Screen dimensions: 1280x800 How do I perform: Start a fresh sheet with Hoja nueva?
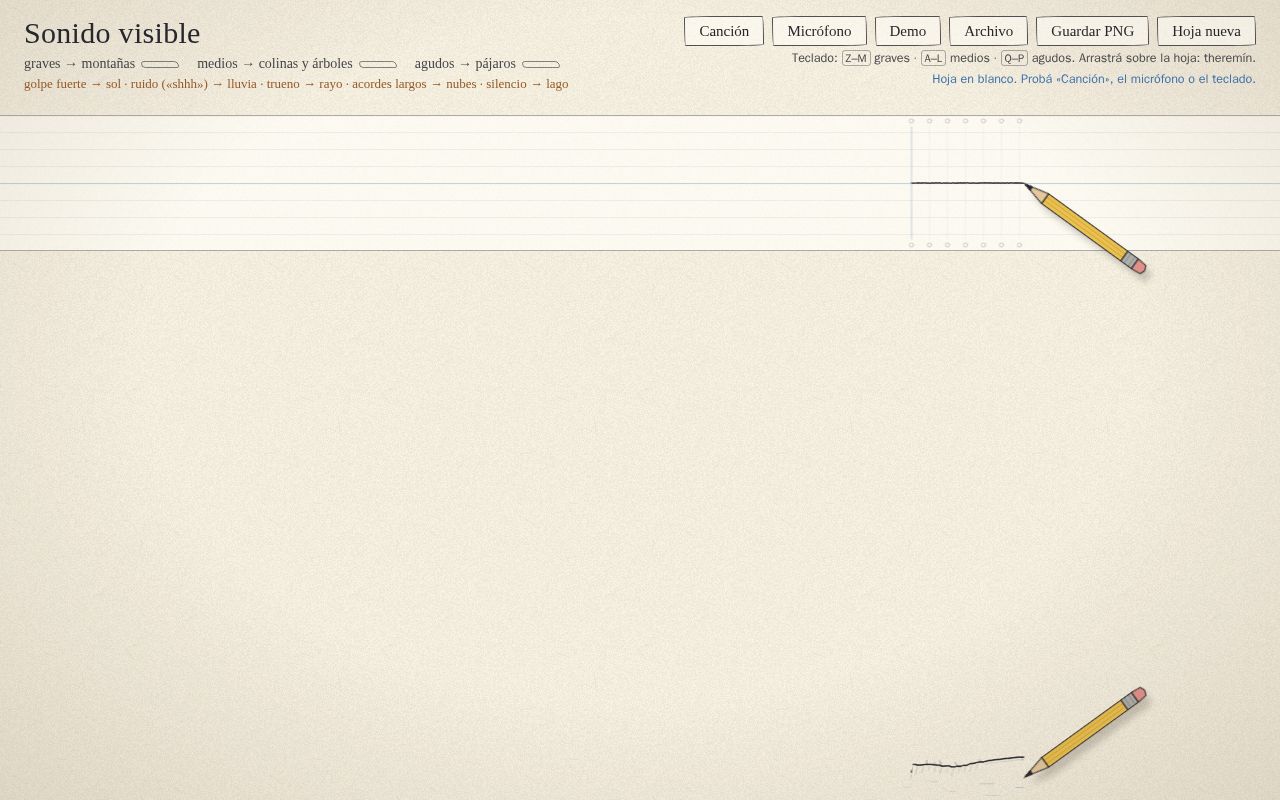(x=1206, y=31)
